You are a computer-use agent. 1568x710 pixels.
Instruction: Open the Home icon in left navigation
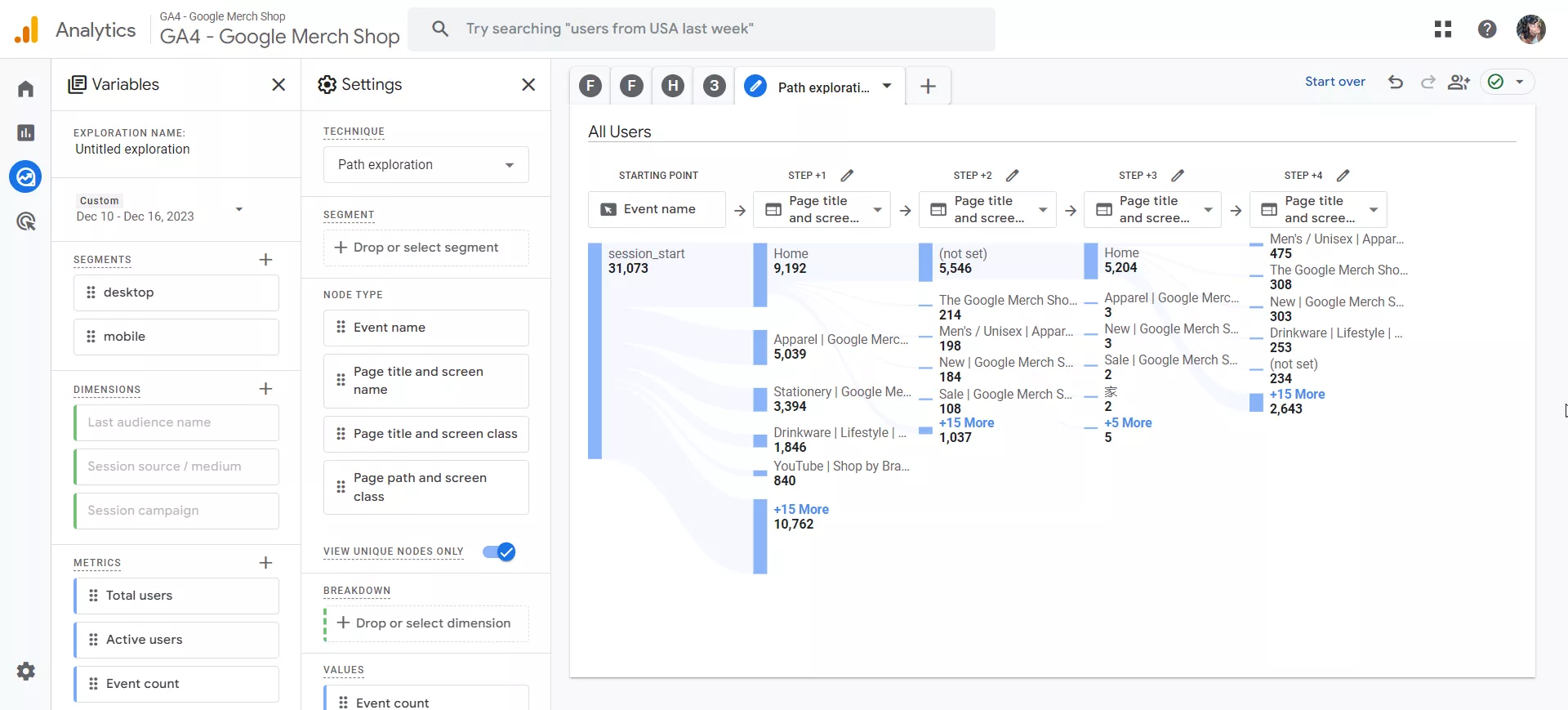[x=25, y=88]
